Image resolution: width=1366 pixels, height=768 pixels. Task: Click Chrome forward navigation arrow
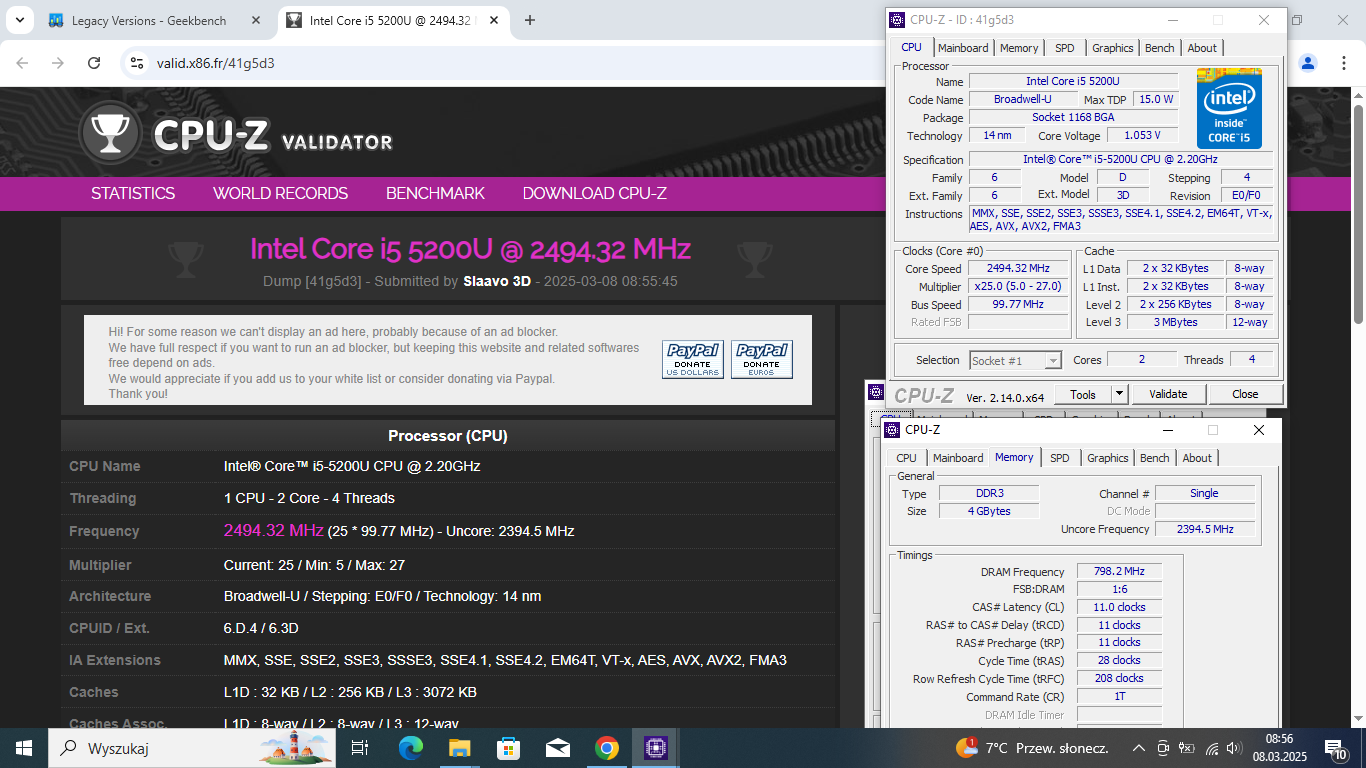58,63
